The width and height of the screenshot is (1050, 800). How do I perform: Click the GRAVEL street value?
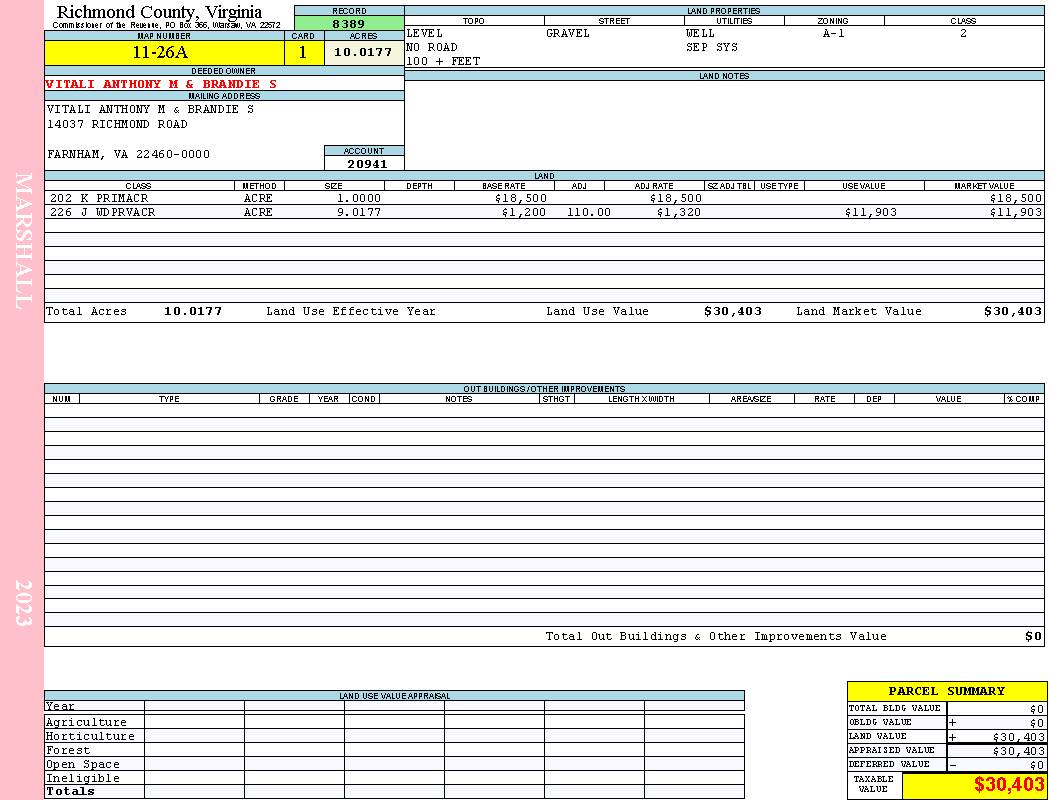(x=568, y=33)
